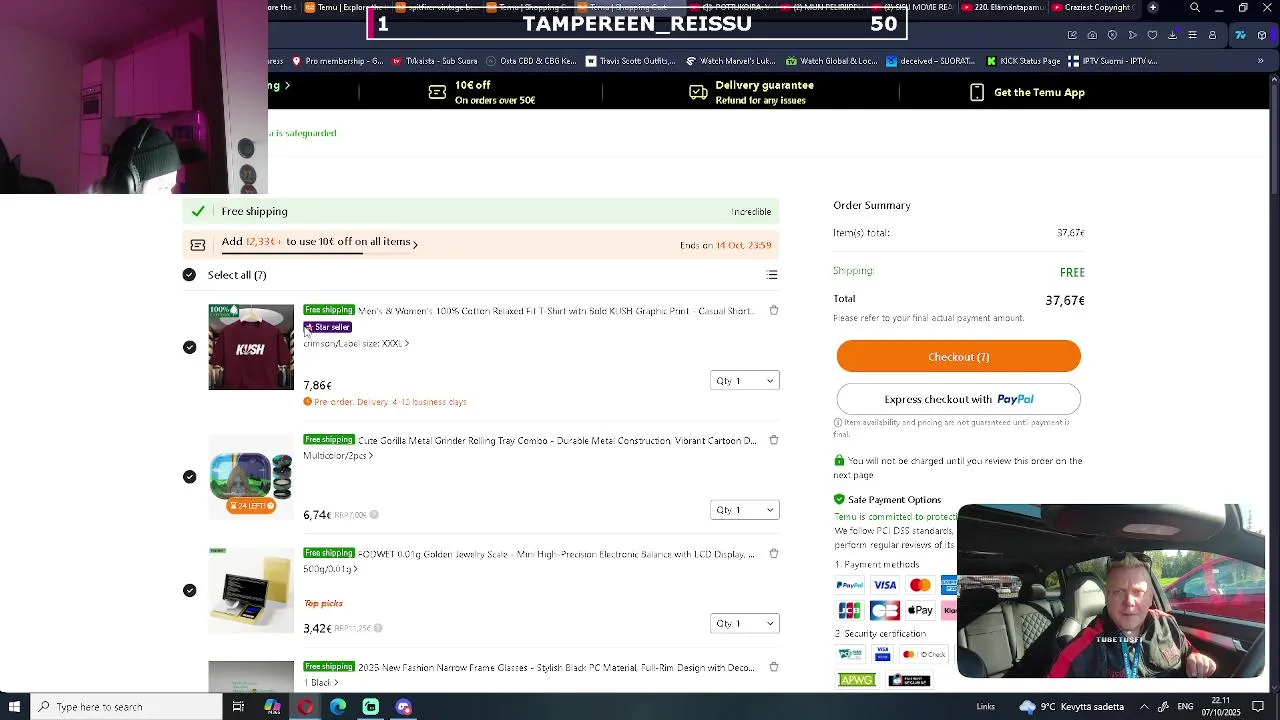This screenshot has height=720, width=1280.
Task: Open Qty dropdown for KUSH T-shirt
Action: 745,381
